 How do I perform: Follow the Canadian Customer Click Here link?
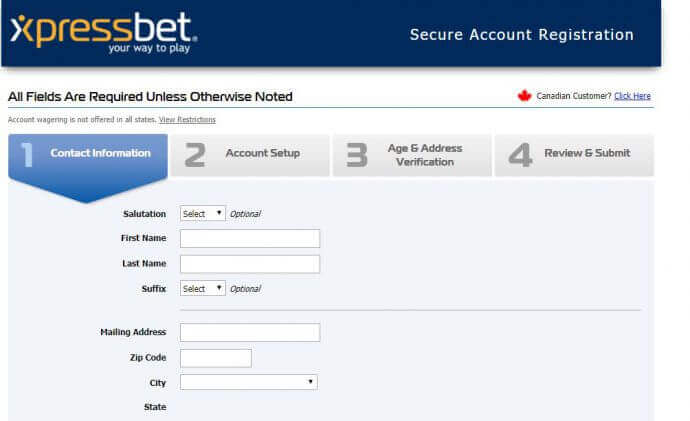click(x=632, y=96)
